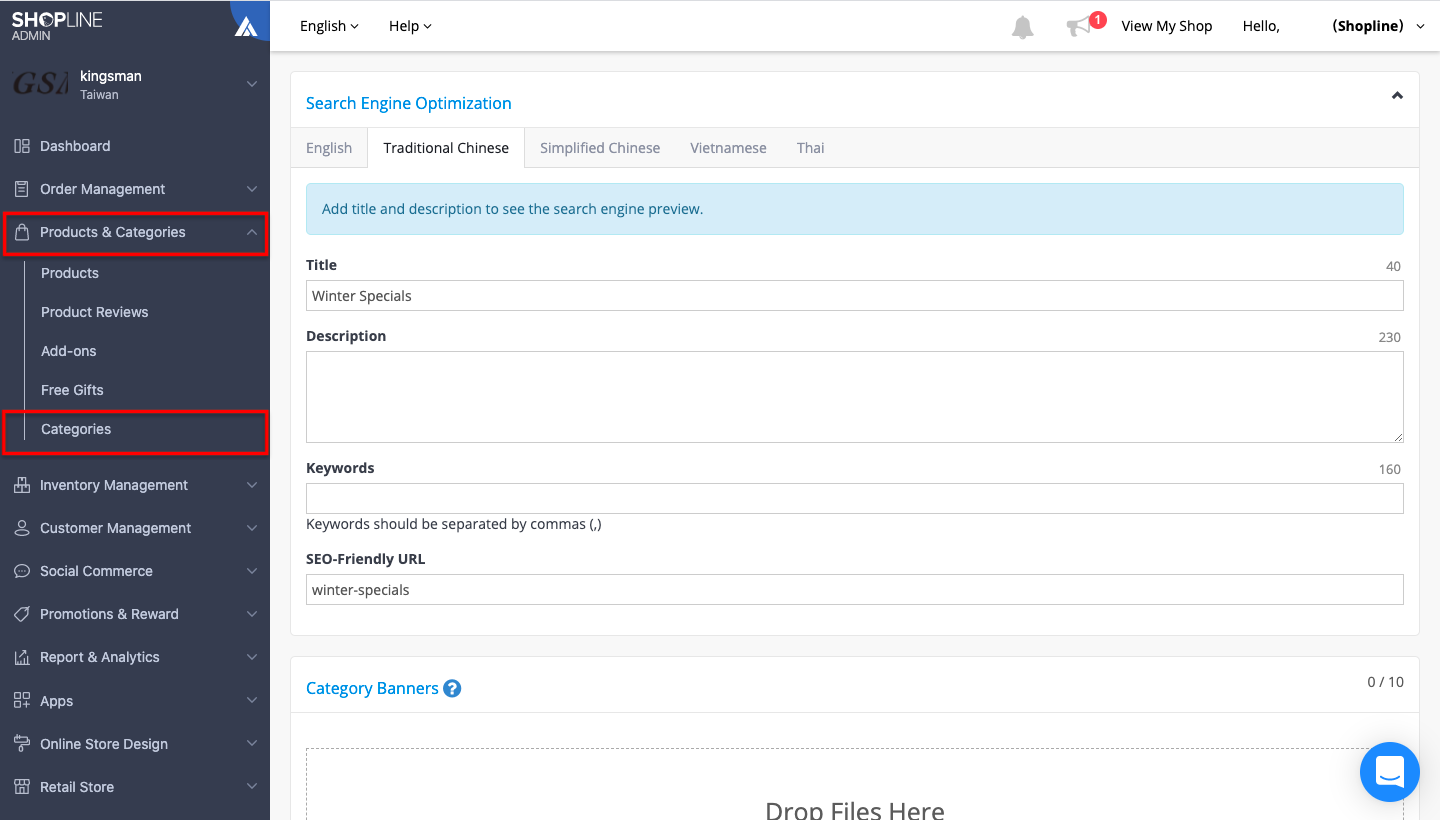Expand Inventory Management menu chevron
The height and width of the screenshot is (820, 1440).
252,485
